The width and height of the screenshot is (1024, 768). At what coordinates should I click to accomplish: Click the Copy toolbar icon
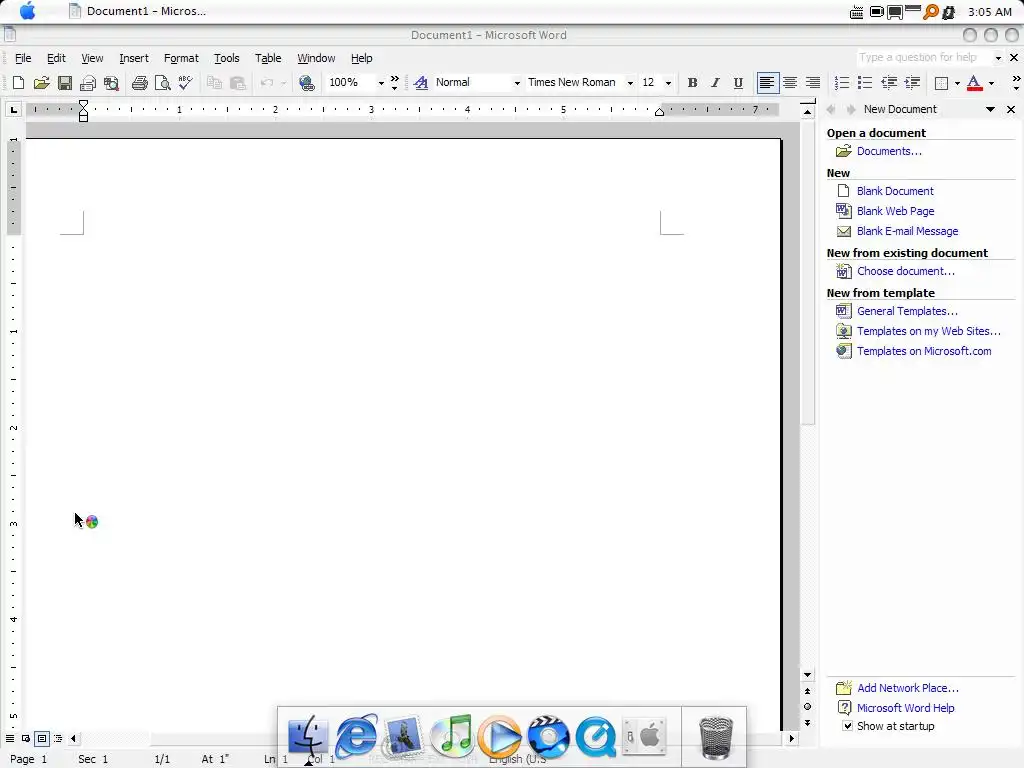coord(214,83)
